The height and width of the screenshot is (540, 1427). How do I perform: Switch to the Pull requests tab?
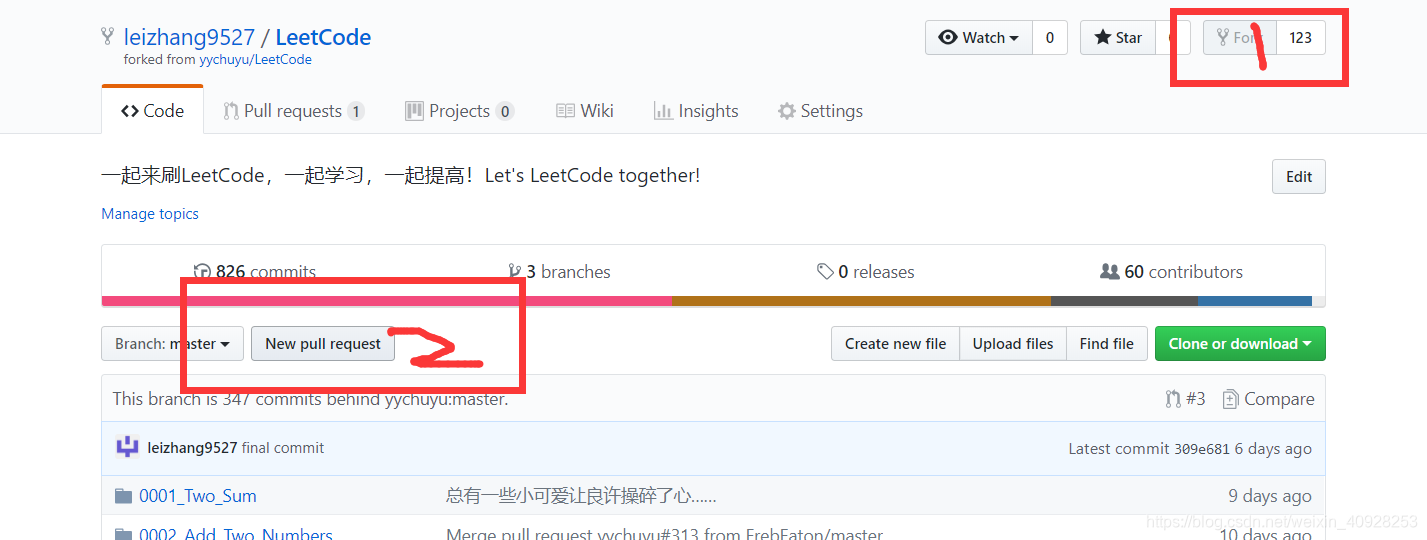pyautogui.click(x=294, y=111)
